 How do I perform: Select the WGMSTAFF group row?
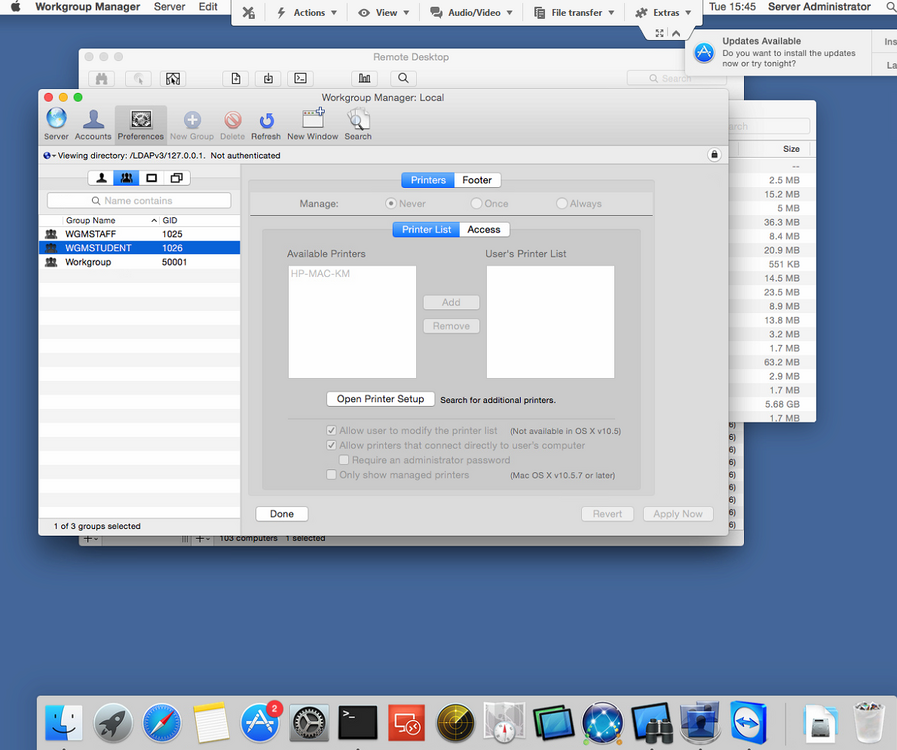tap(139, 234)
